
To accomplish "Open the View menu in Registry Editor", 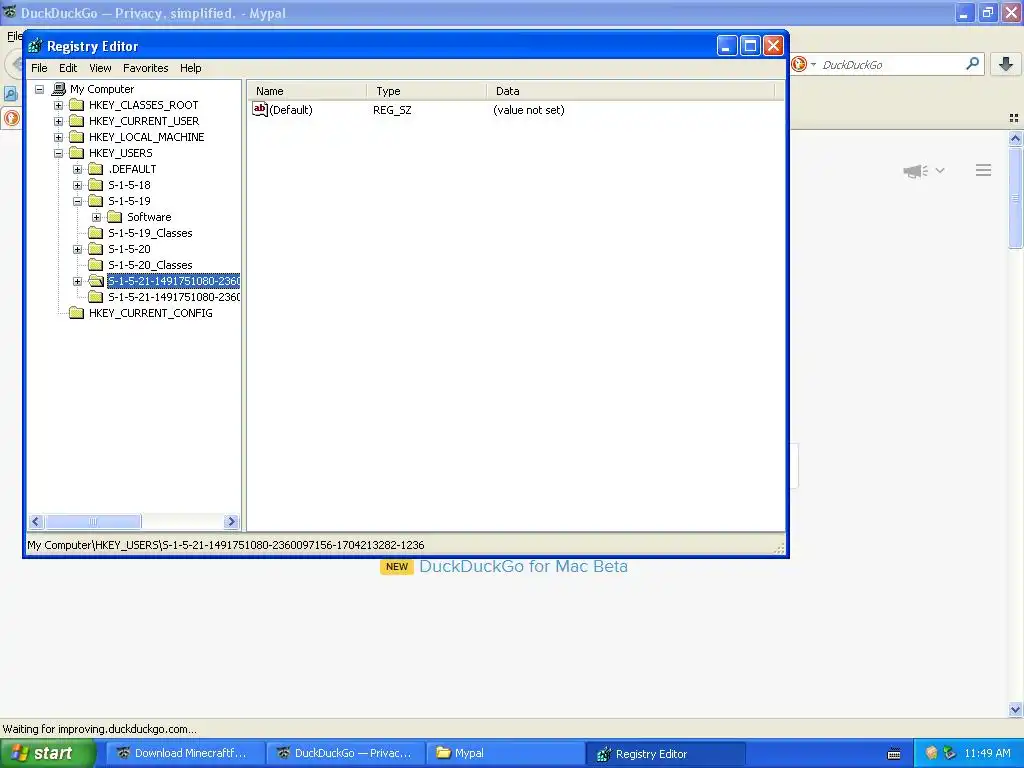I will [100, 68].
